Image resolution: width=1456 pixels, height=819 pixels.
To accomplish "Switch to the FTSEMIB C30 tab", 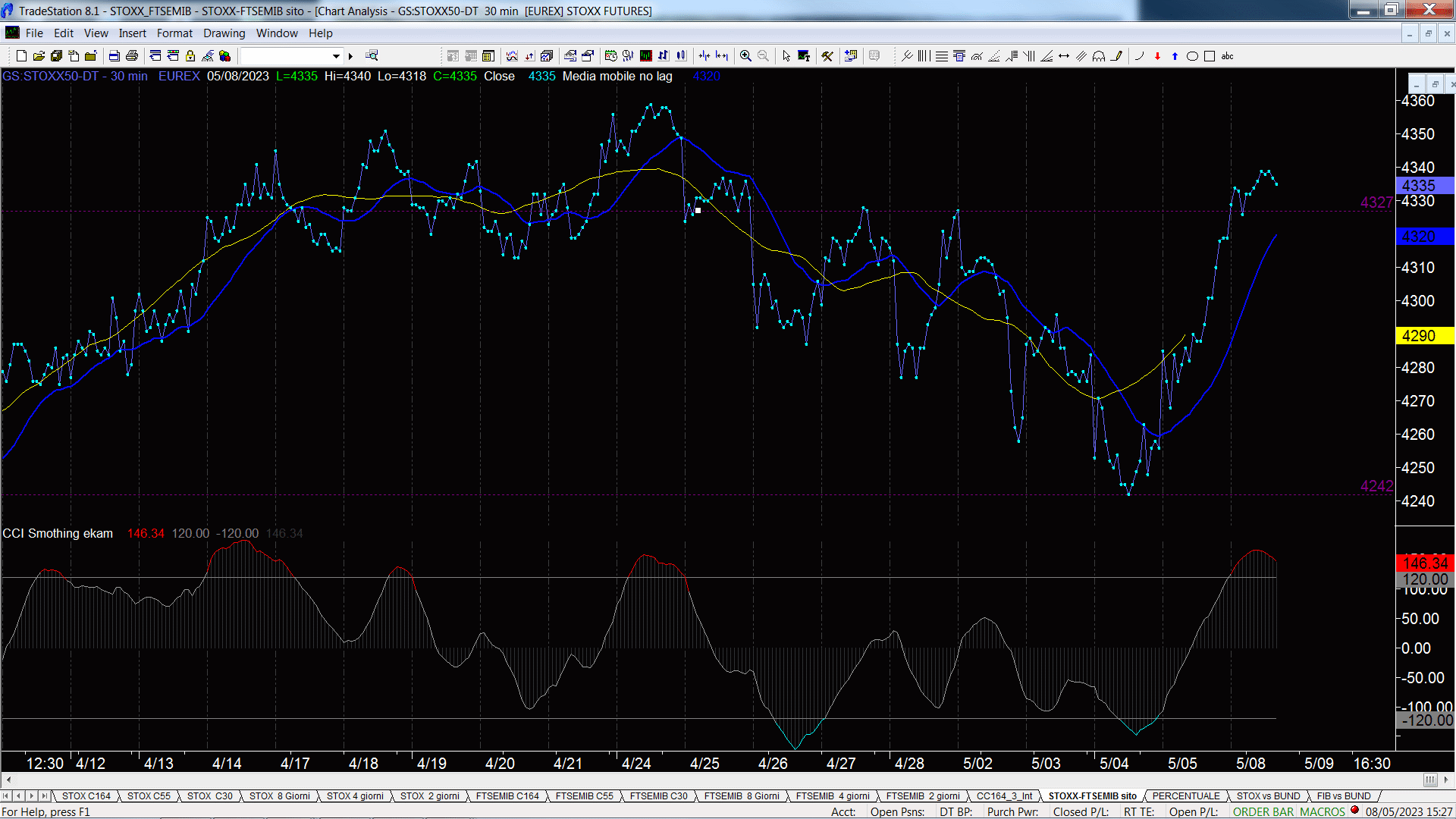I will point(659,796).
